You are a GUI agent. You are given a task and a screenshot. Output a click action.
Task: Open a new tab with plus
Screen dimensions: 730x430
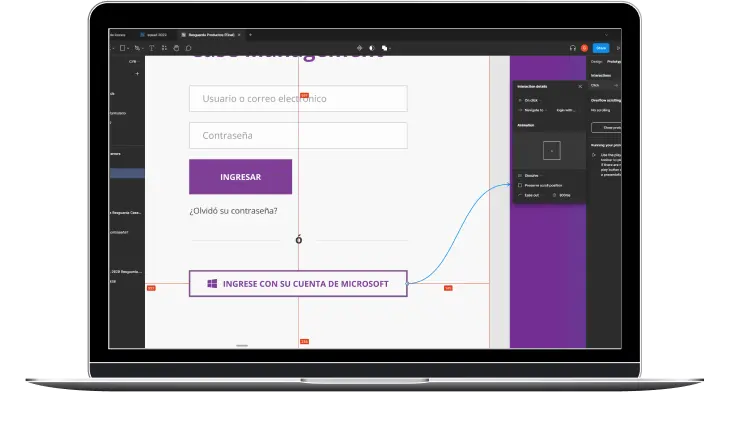(x=250, y=35)
